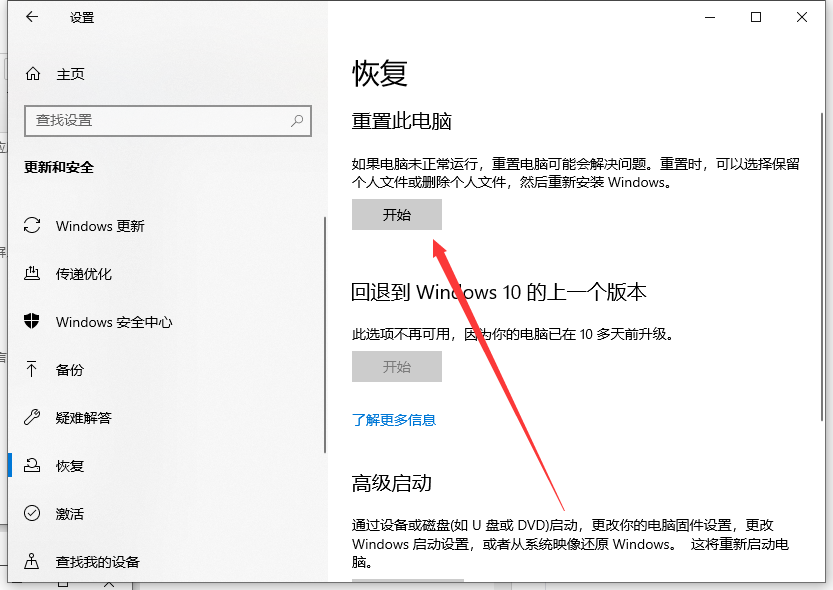Select the 疑难解答 wrench icon

click(32, 417)
